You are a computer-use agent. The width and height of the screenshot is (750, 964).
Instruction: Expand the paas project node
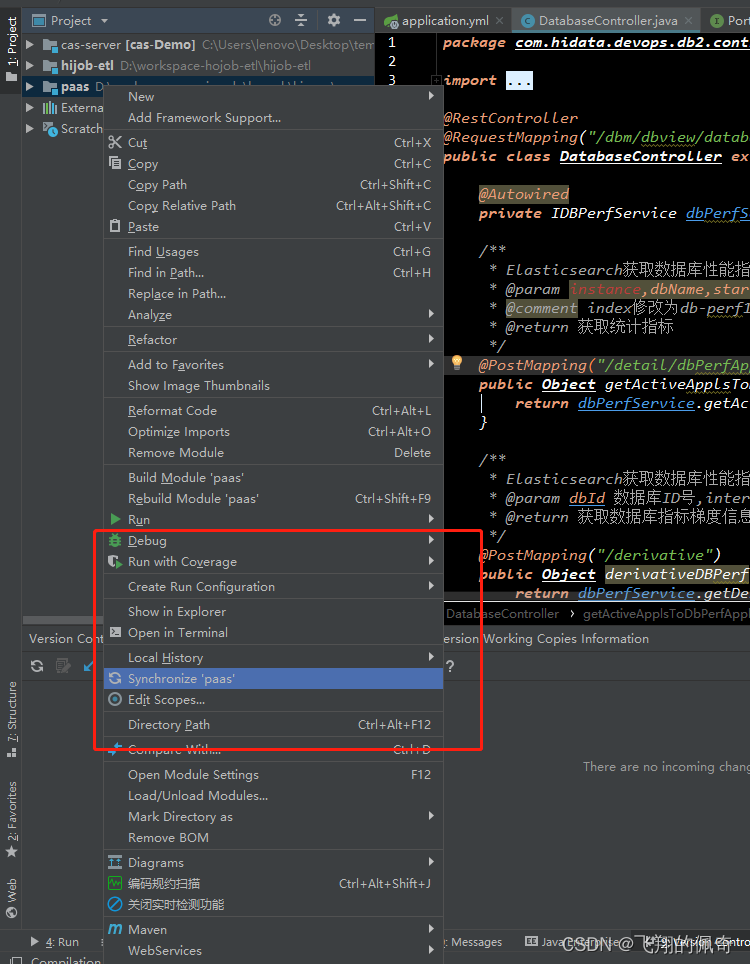coord(30,87)
